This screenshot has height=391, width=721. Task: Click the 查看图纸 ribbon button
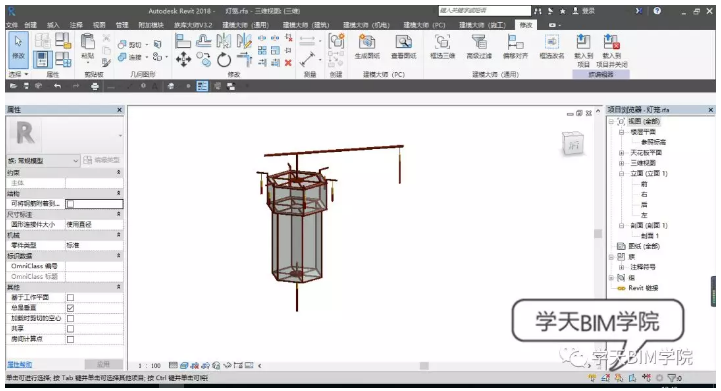click(404, 47)
